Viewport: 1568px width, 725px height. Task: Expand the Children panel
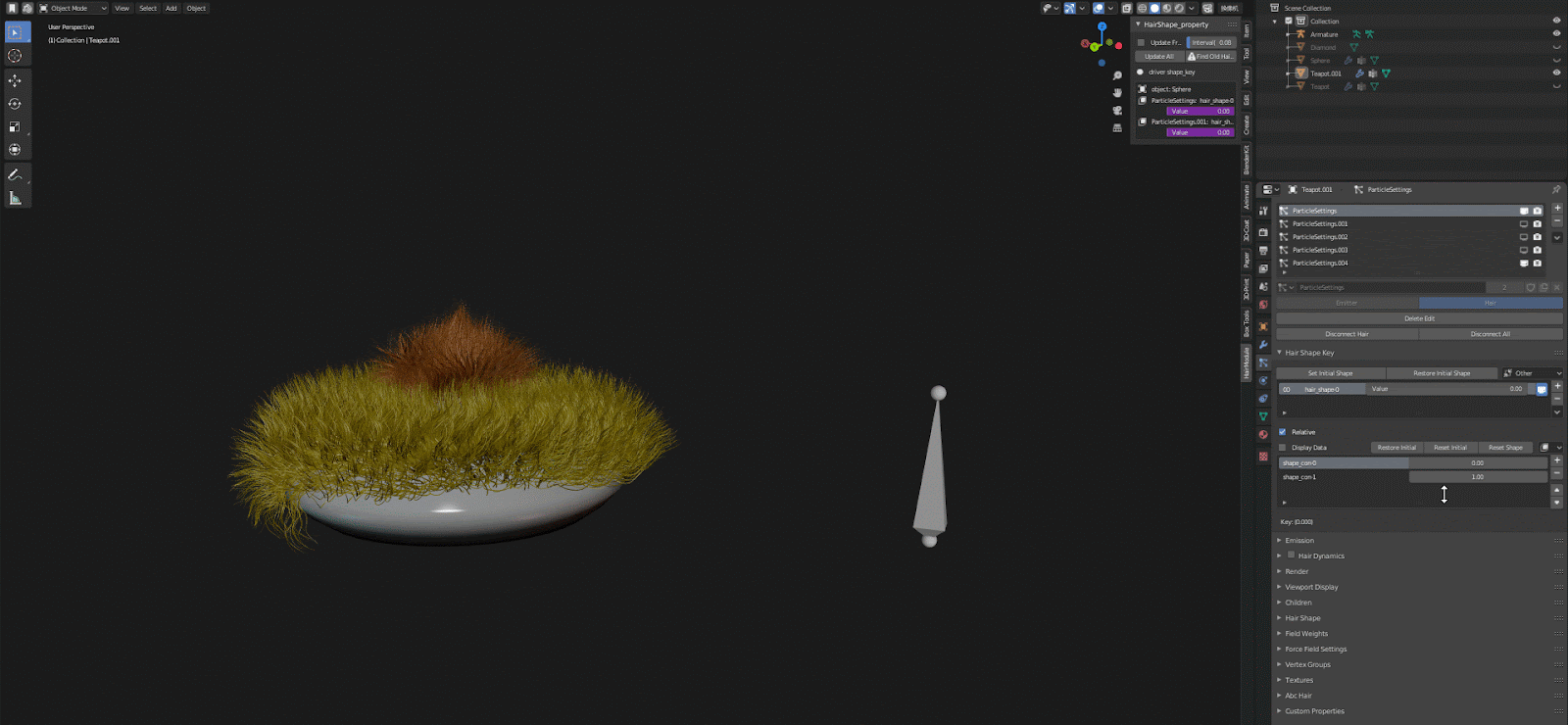click(1298, 603)
